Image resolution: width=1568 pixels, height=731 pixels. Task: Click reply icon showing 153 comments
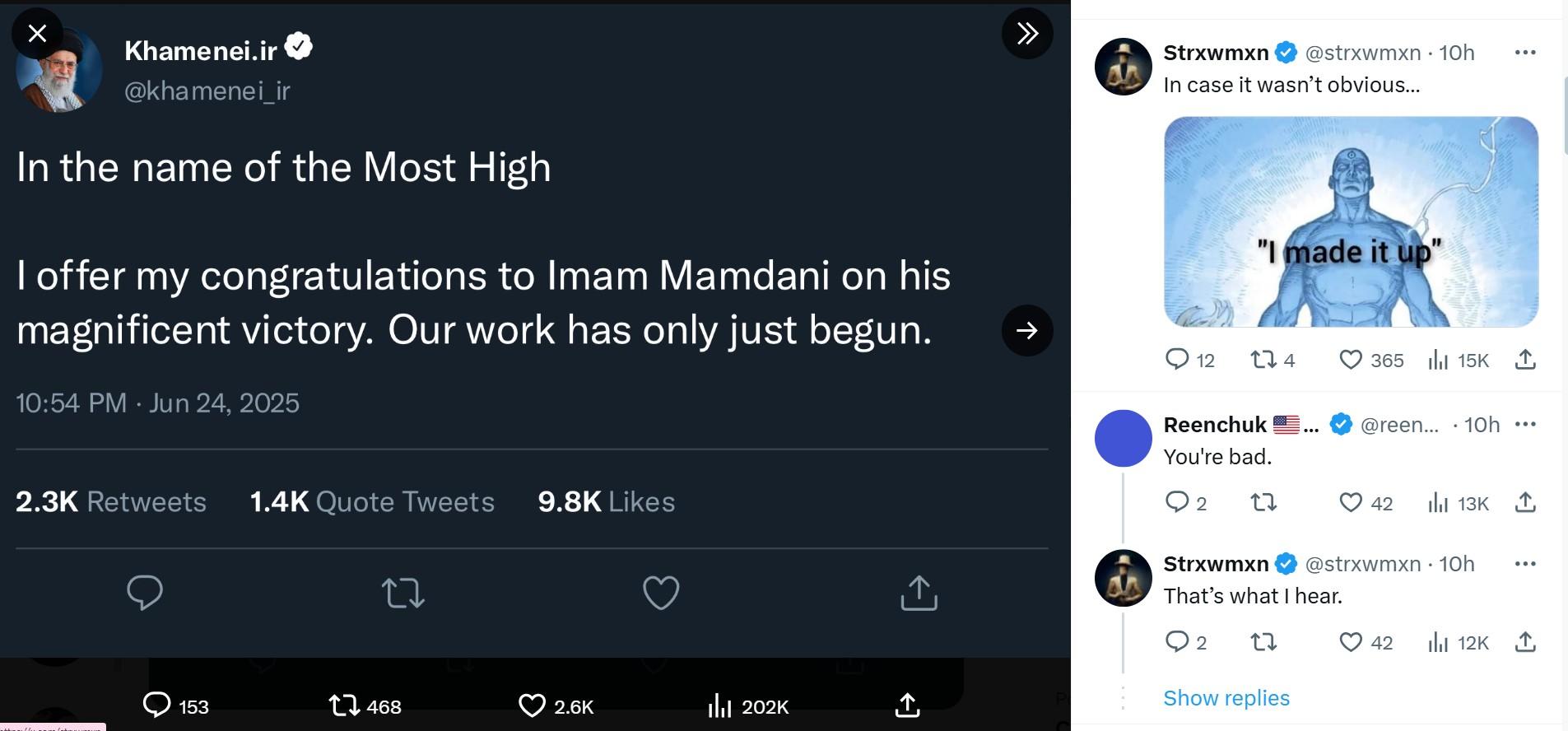point(176,705)
